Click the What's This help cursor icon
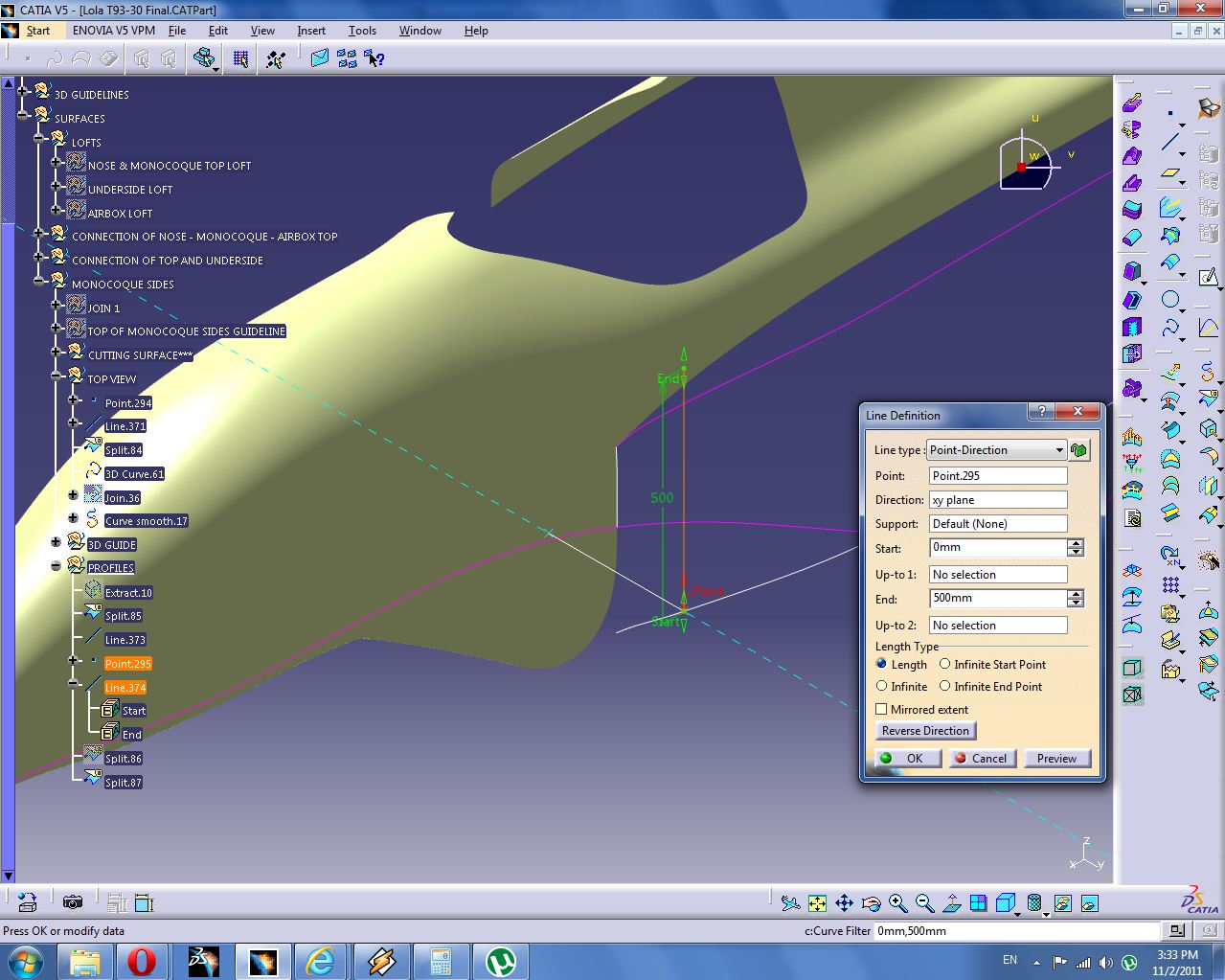The height and width of the screenshot is (980, 1225). tap(374, 58)
